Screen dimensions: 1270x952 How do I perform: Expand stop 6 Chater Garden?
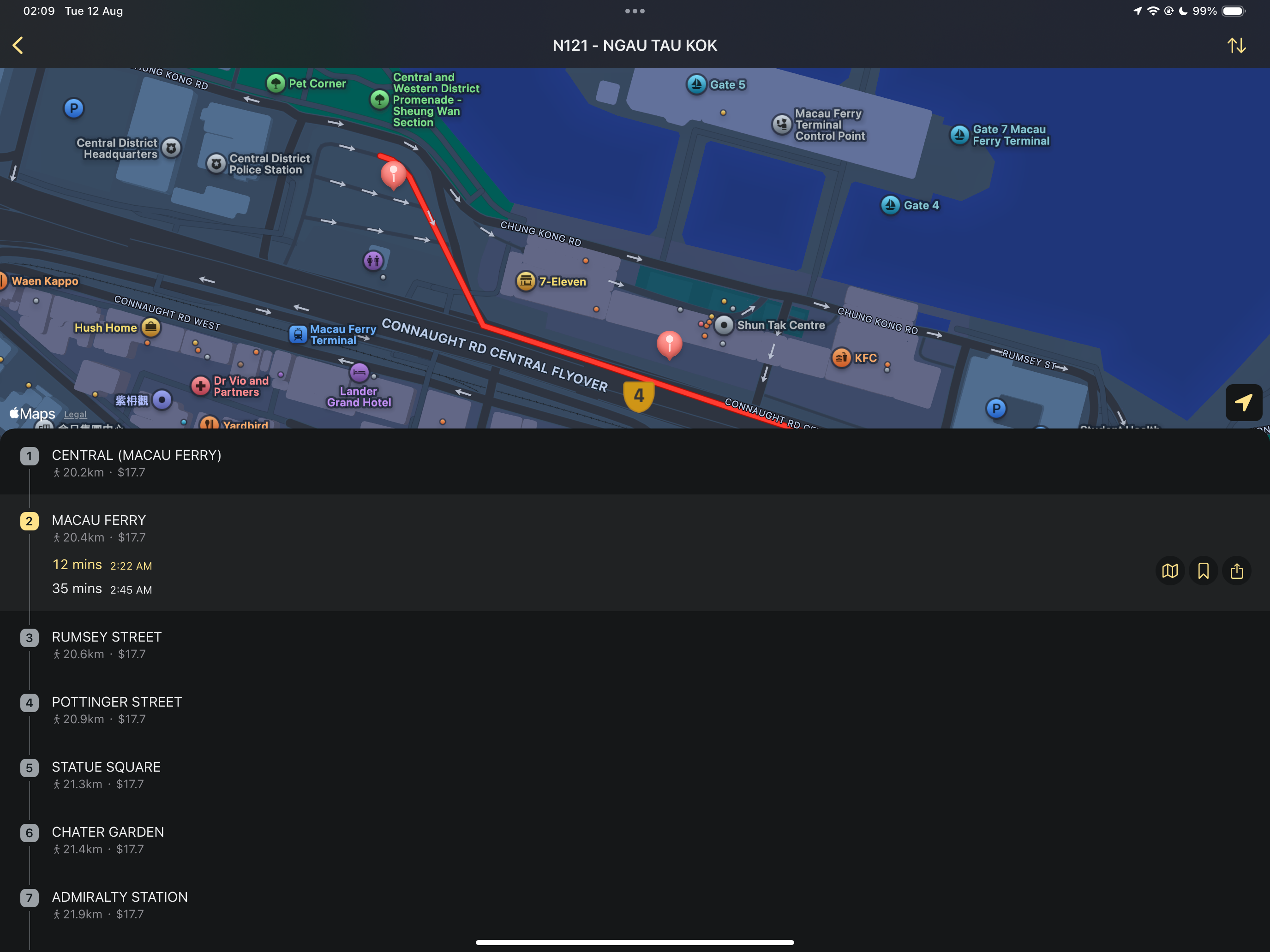635,839
